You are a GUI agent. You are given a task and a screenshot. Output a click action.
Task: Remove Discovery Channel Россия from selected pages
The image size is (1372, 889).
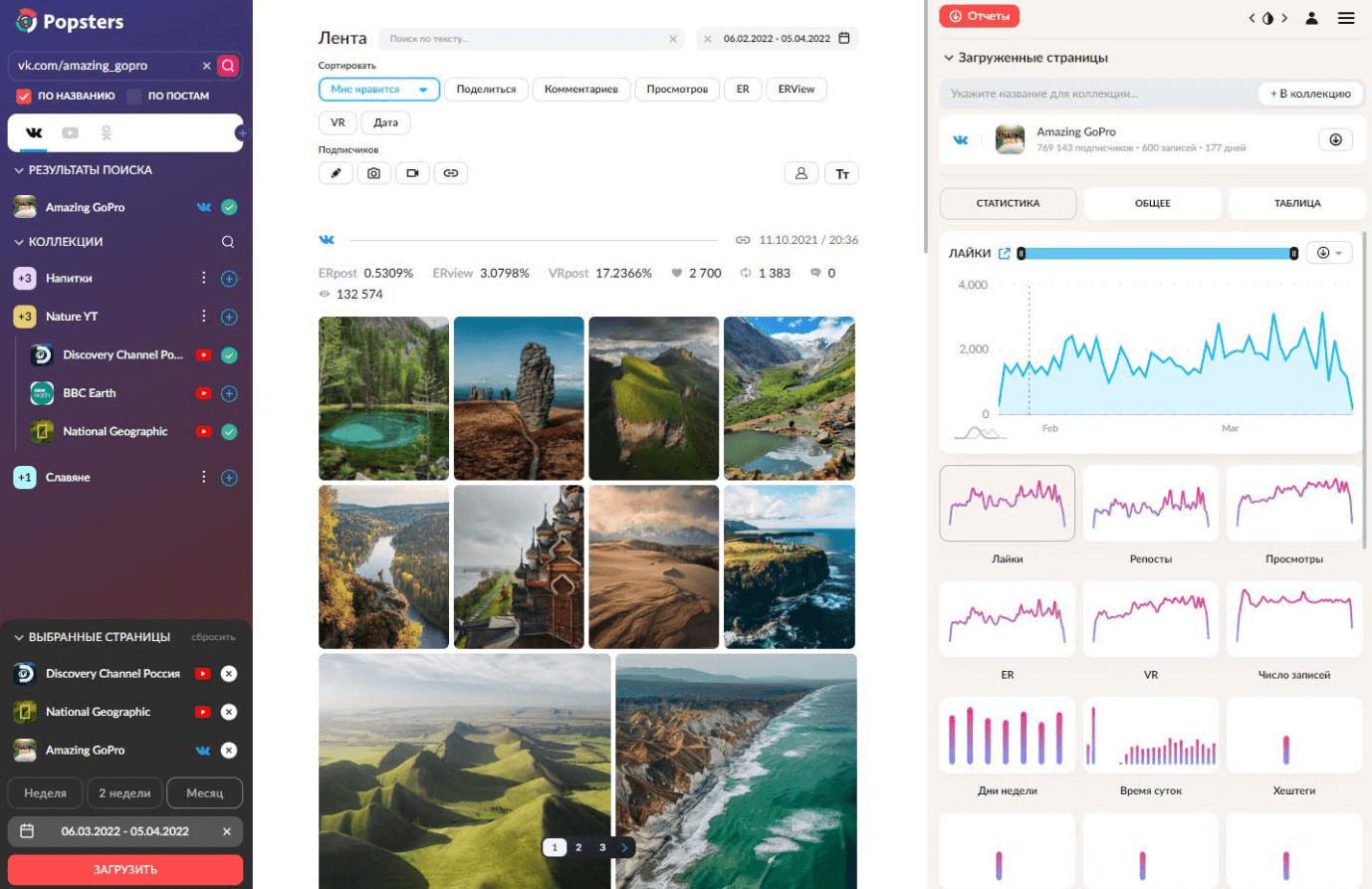(x=229, y=674)
